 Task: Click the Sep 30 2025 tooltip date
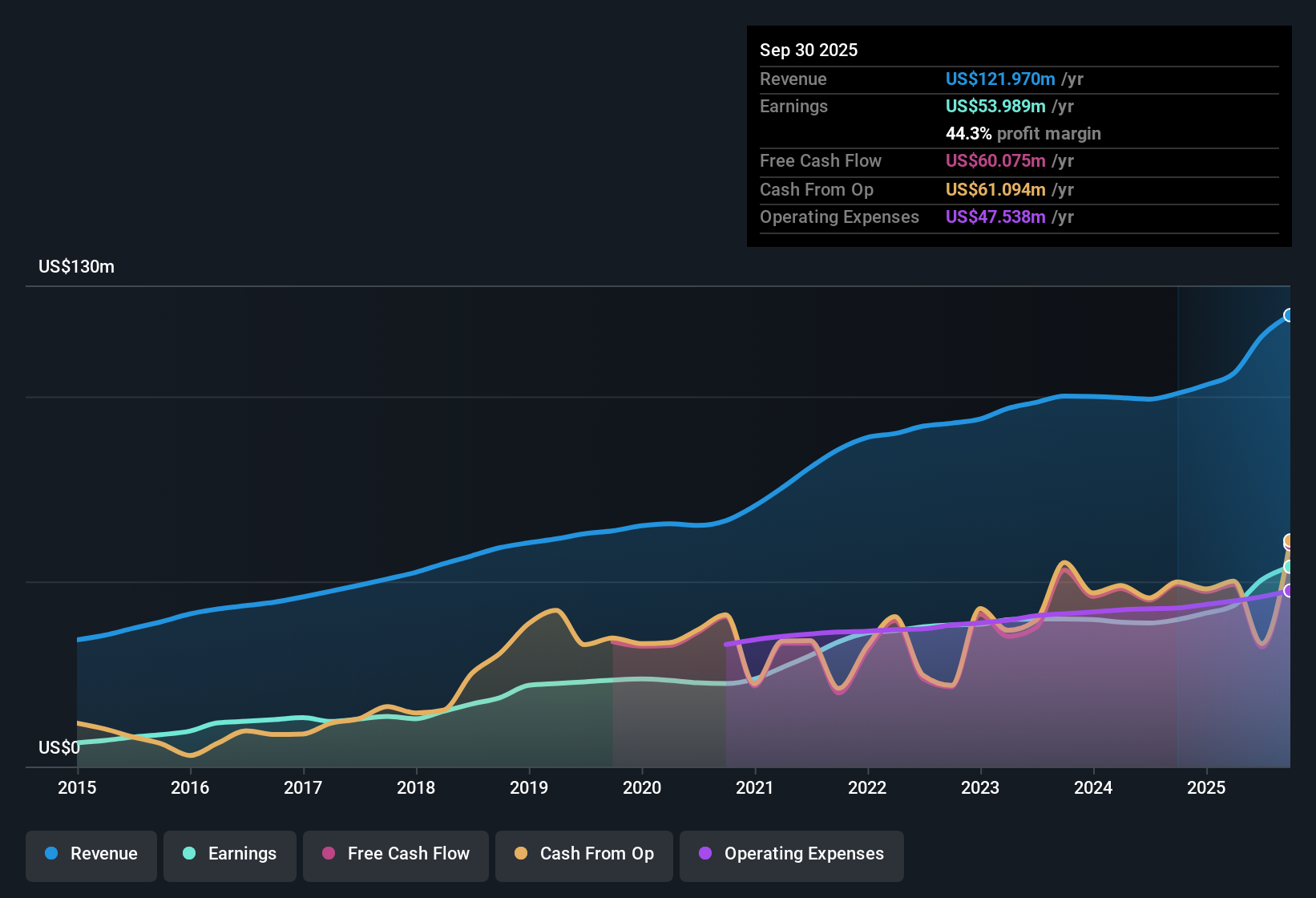pos(809,50)
